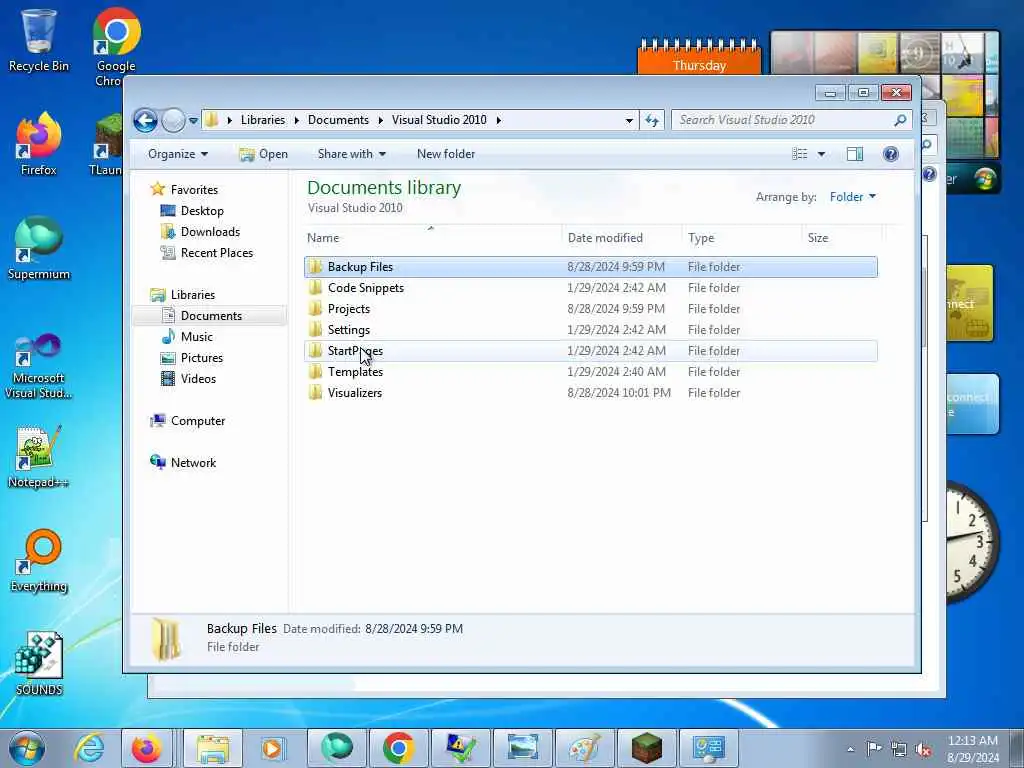Select the Projects folder
1024x768 pixels.
[x=590, y=308]
